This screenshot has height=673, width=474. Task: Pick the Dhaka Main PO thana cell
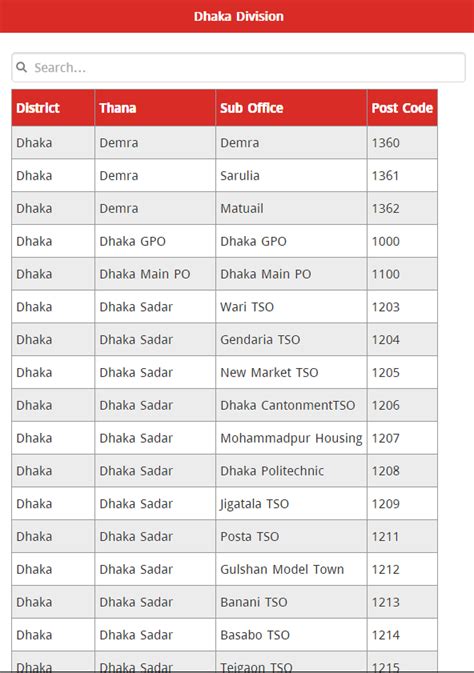pyautogui.click(x=155, y=274)
